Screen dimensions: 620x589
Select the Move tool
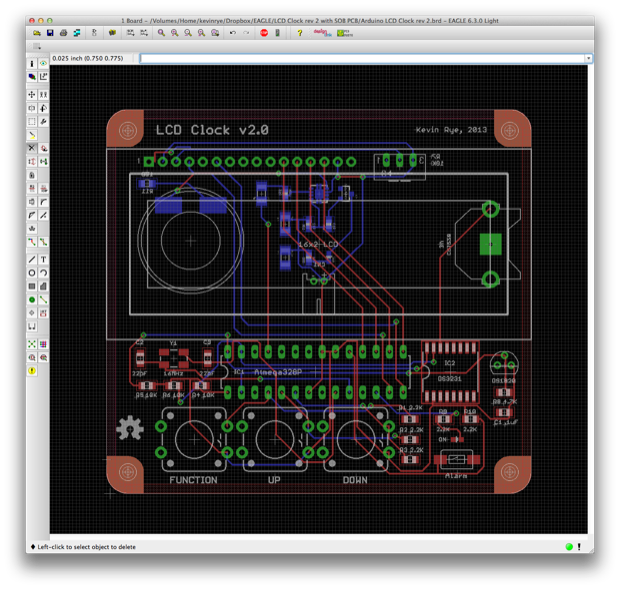(32, 95)
